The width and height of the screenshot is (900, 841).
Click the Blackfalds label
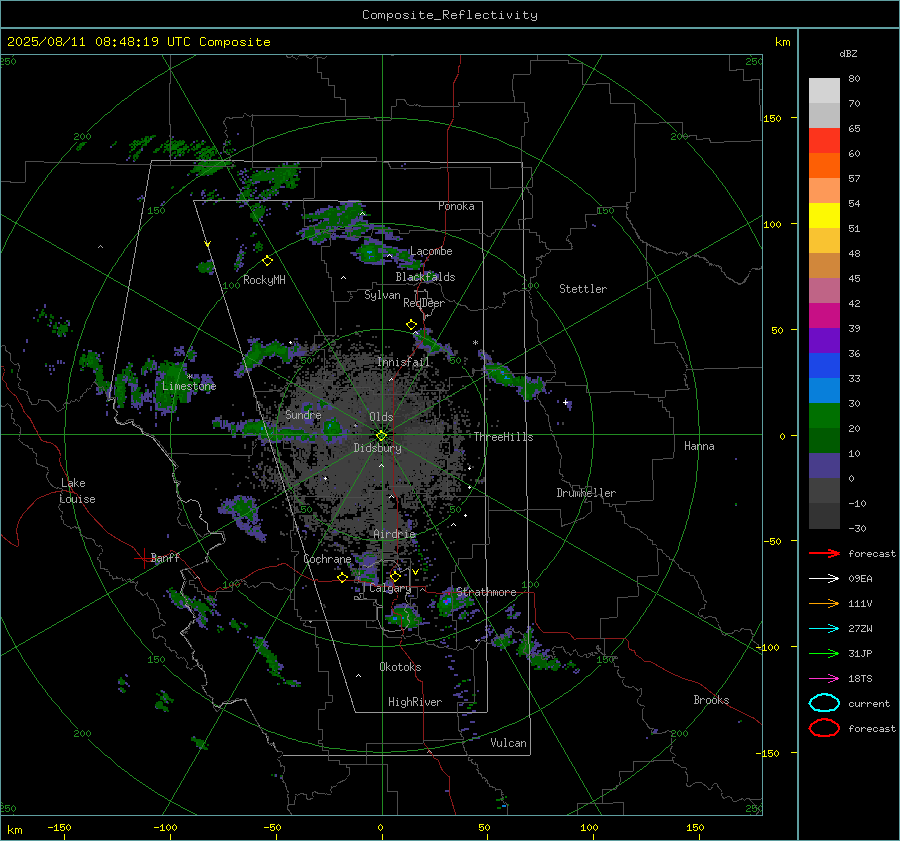point(425,277)
